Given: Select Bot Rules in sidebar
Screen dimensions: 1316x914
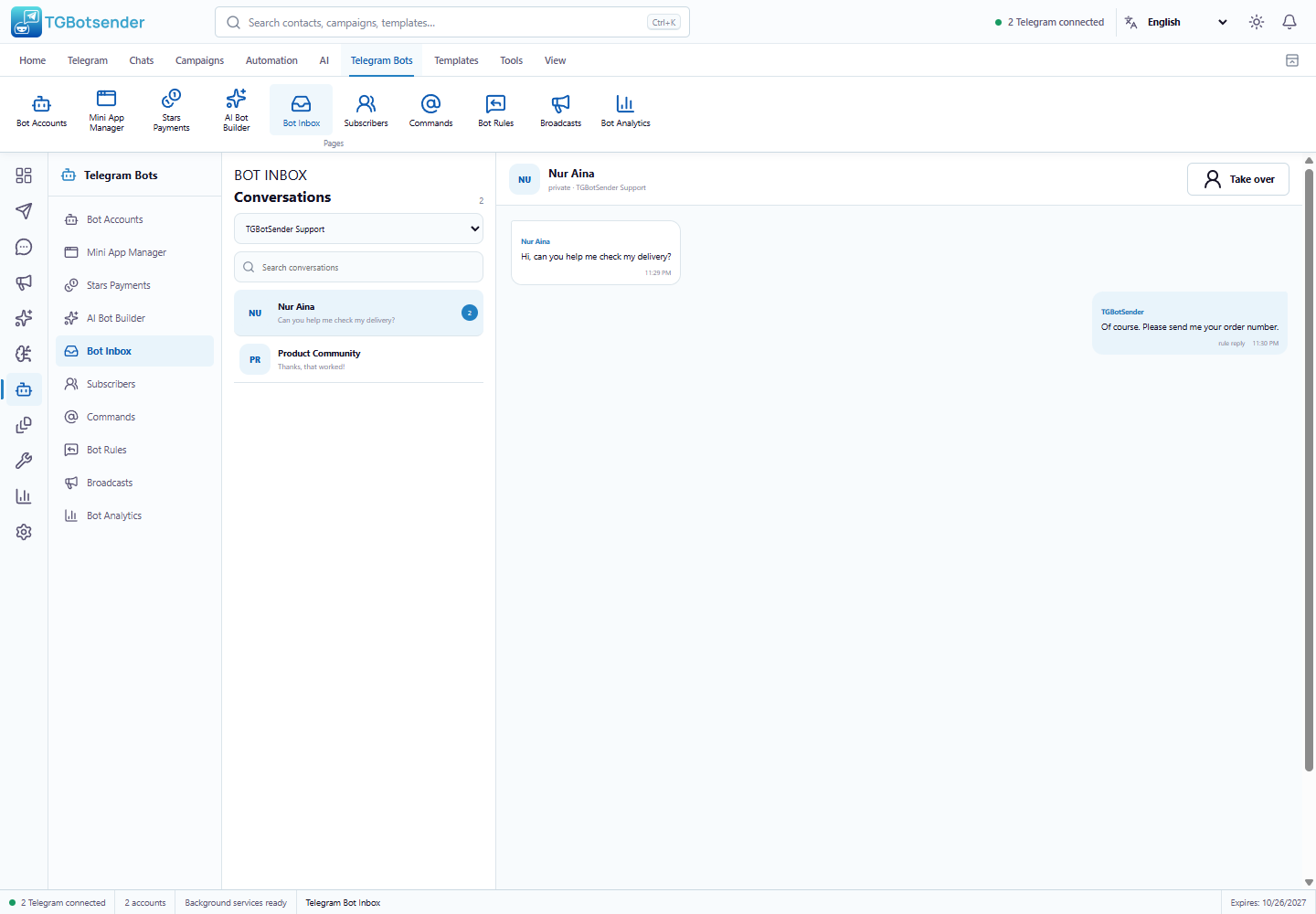Looking at the screenshot, I should pos(134,450).
